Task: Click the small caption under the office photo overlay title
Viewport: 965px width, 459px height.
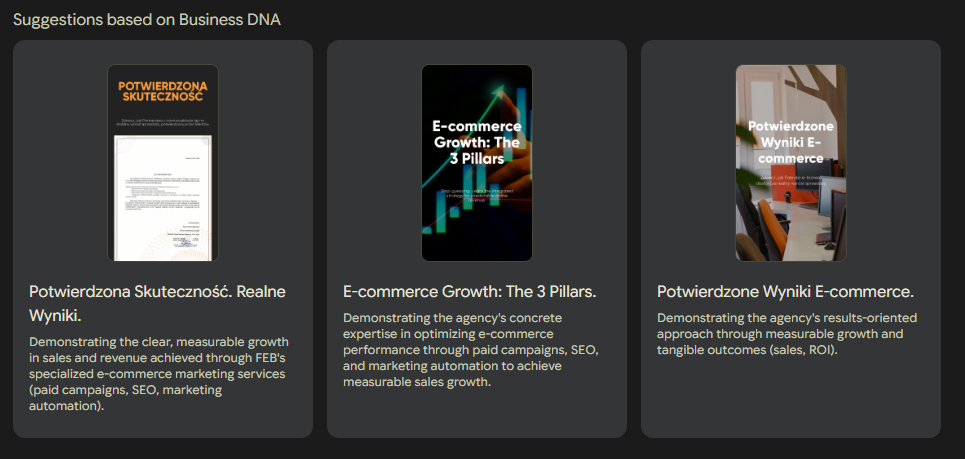Action: tap(790, 181)
